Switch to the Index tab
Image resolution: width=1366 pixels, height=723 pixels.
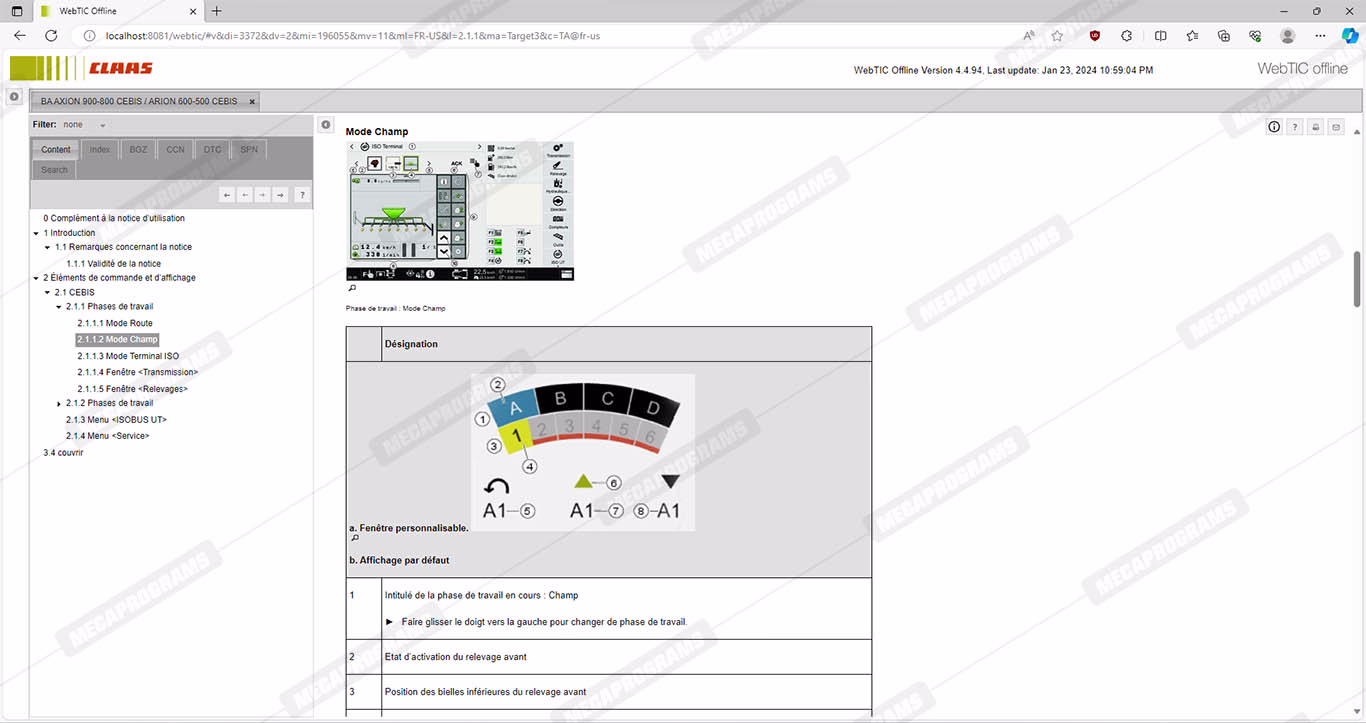[x=100, y=150]
